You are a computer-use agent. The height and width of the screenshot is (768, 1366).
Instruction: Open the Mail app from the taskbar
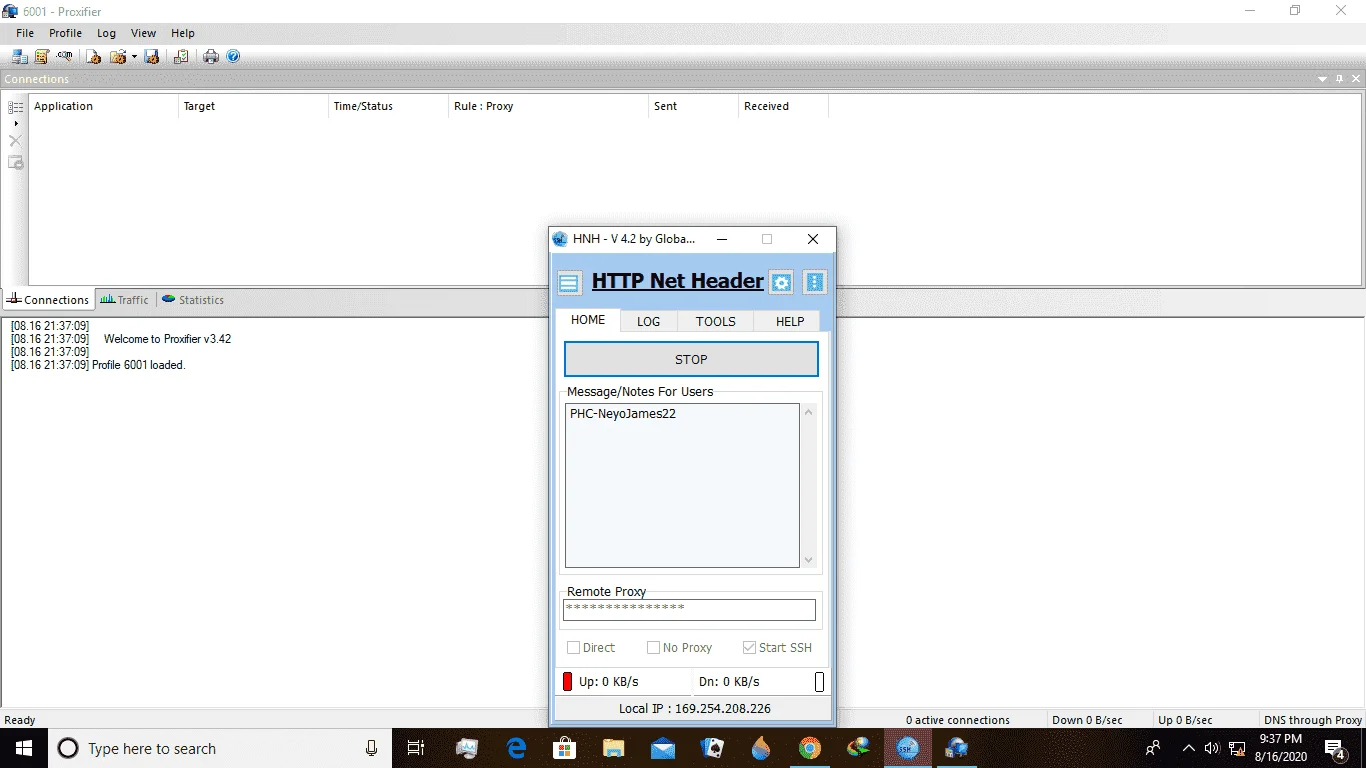662,748
